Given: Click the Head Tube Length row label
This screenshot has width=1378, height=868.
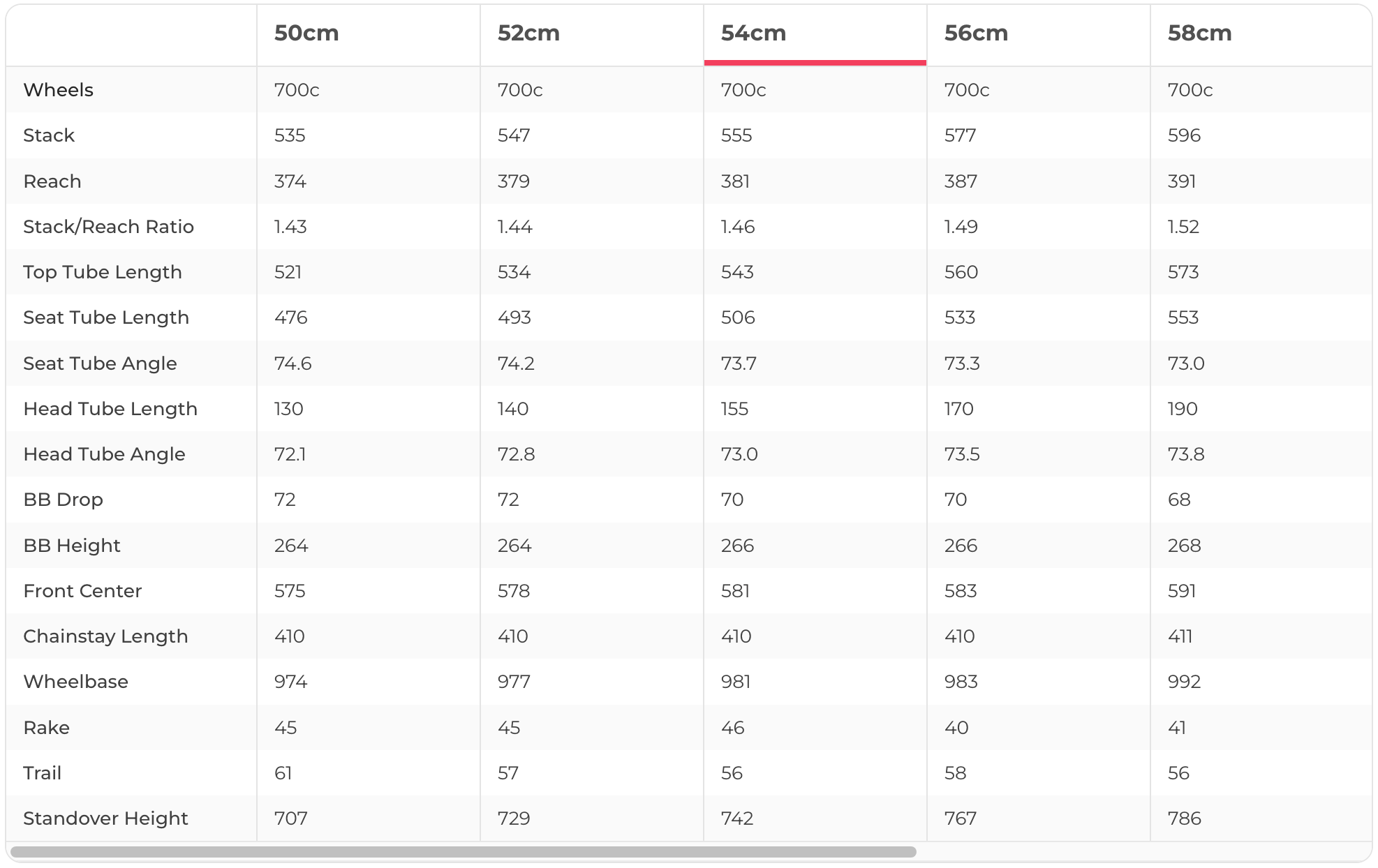Looking at the screenshot, I should click(x=110, y=409).
